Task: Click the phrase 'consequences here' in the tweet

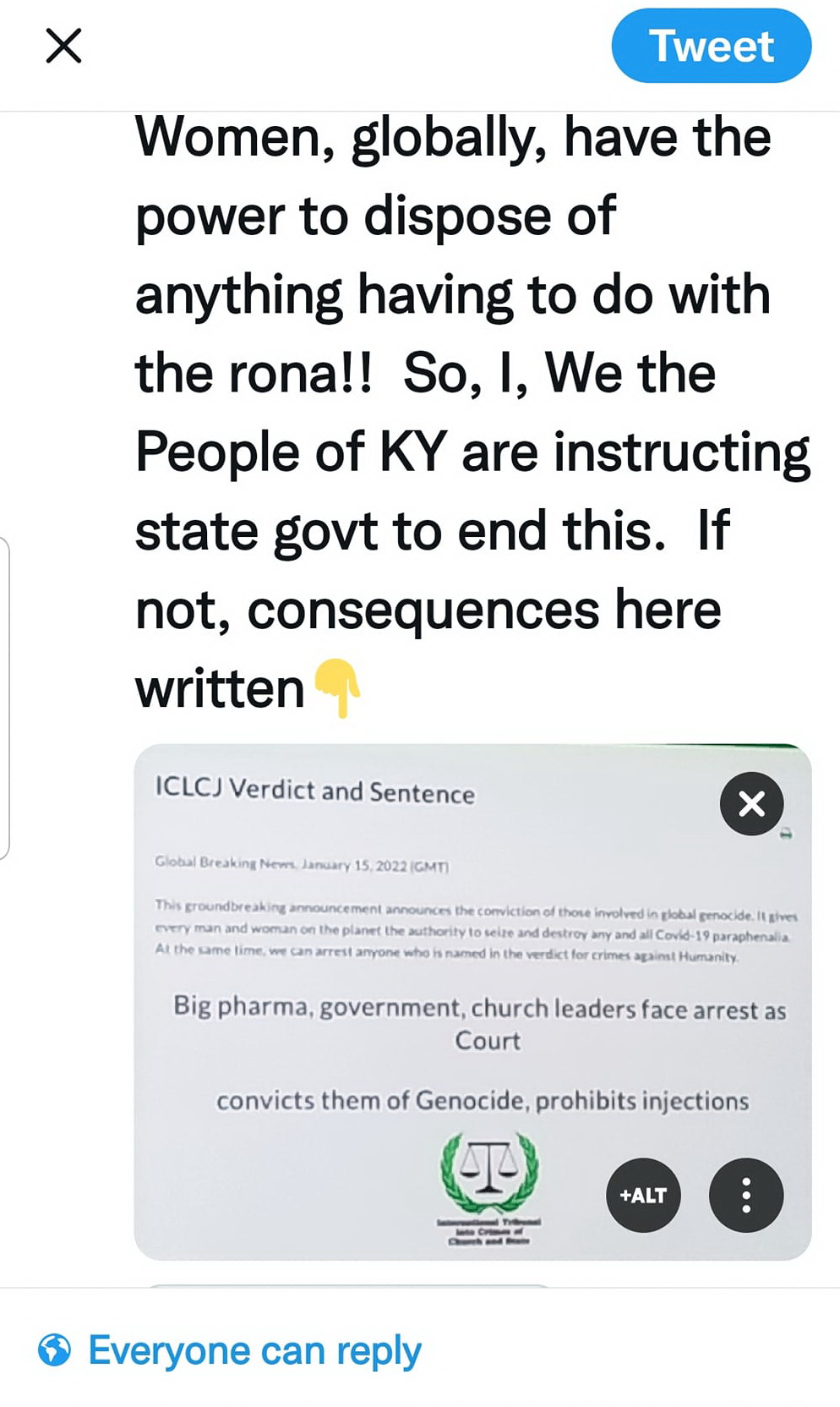Action: (x=483, y=610)
